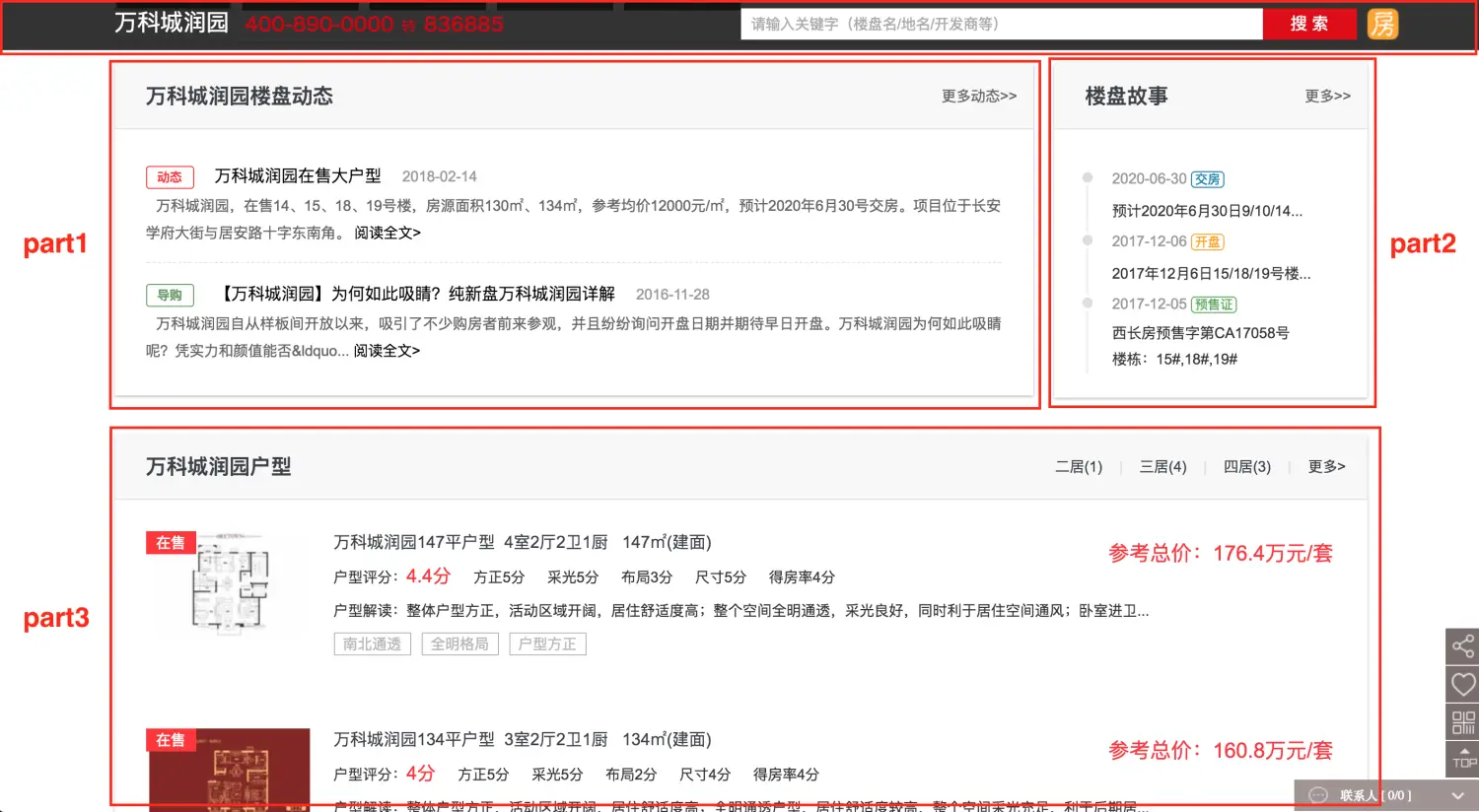
Task: Focus the keyword search input field
Action: 1002,24
